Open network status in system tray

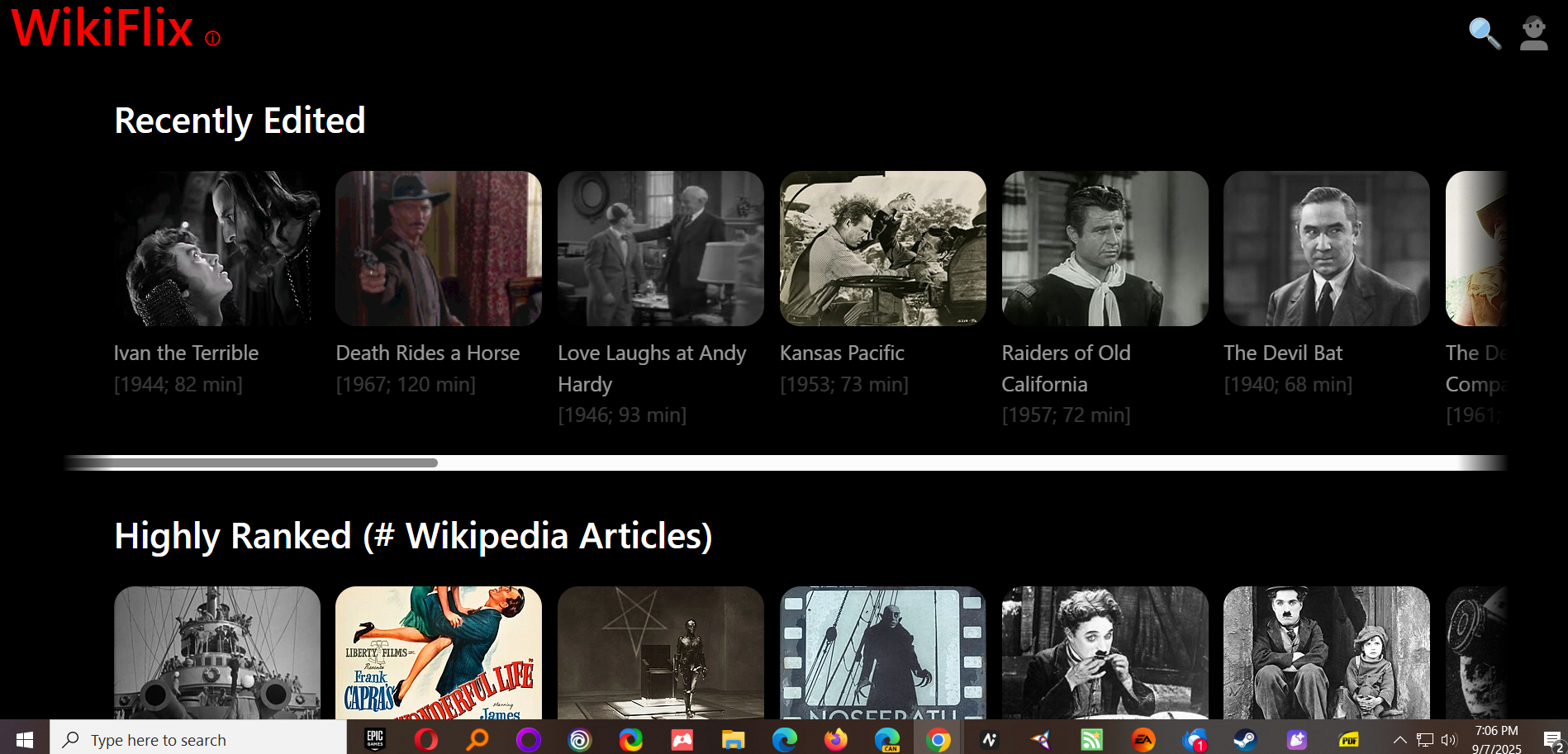1425,739
